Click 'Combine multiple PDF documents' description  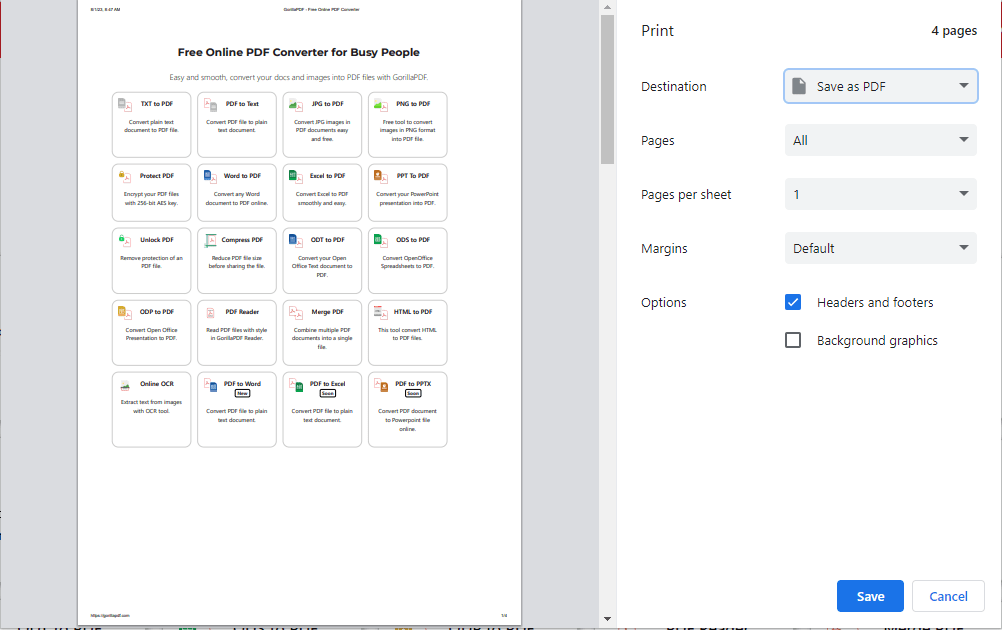[x=322, y=339]
